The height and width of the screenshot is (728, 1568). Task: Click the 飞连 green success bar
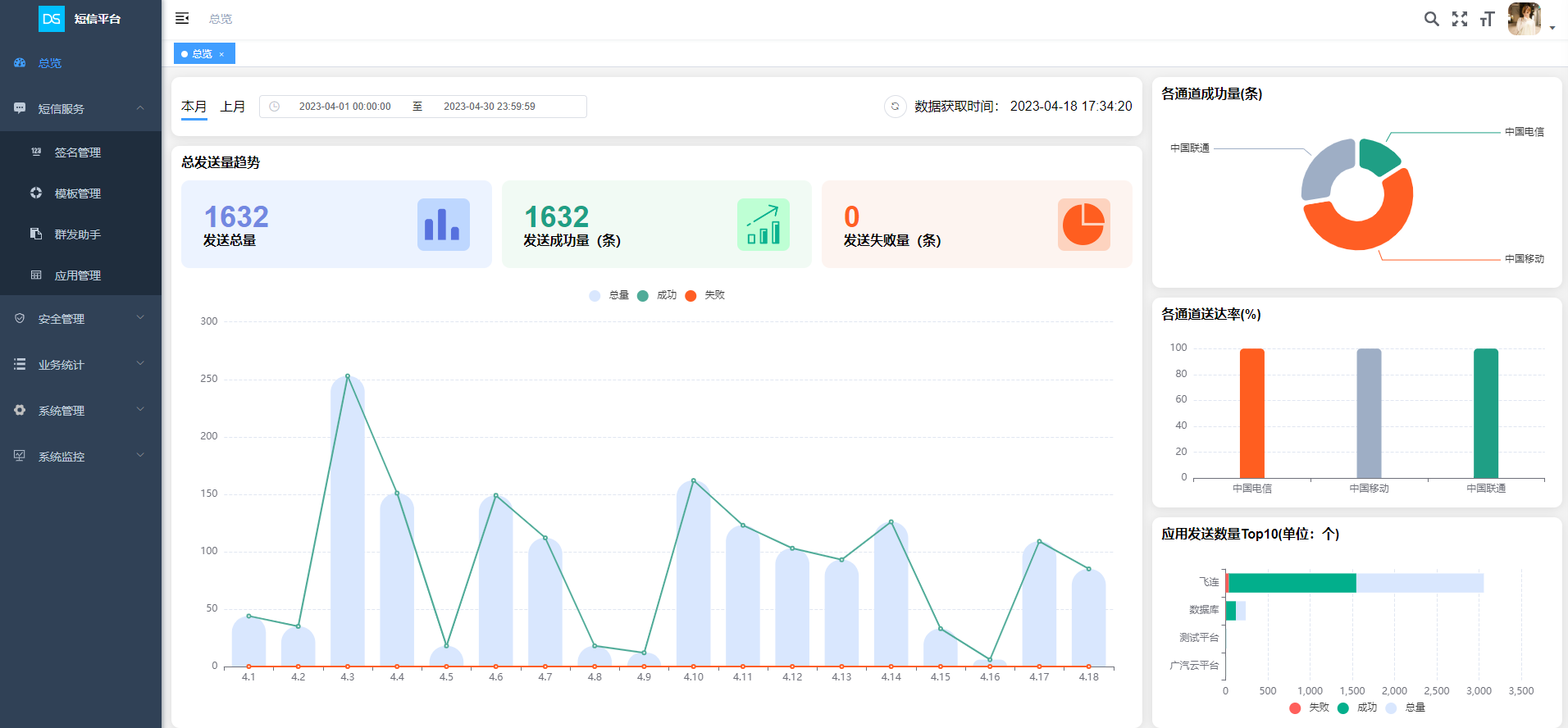[x=1292, y=583]
